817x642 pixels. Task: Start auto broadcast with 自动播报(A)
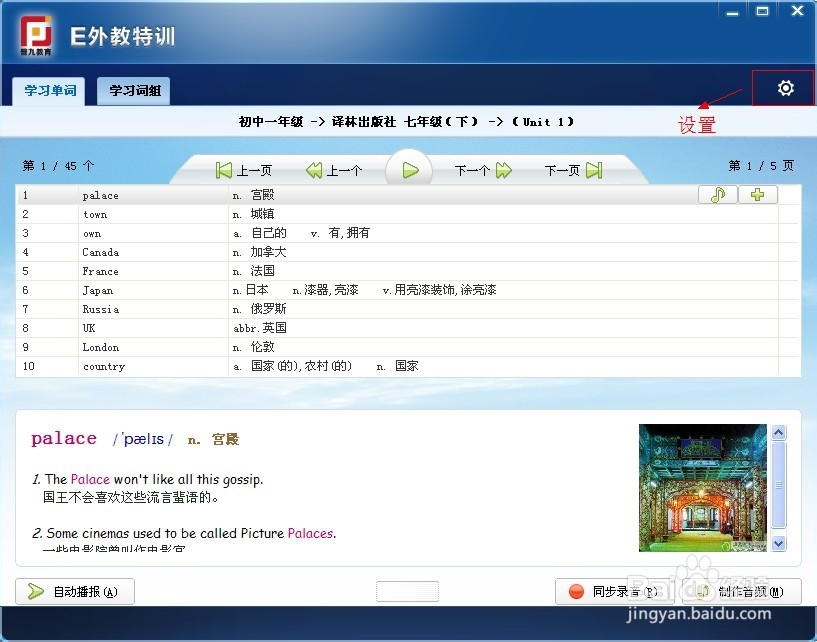75,591
